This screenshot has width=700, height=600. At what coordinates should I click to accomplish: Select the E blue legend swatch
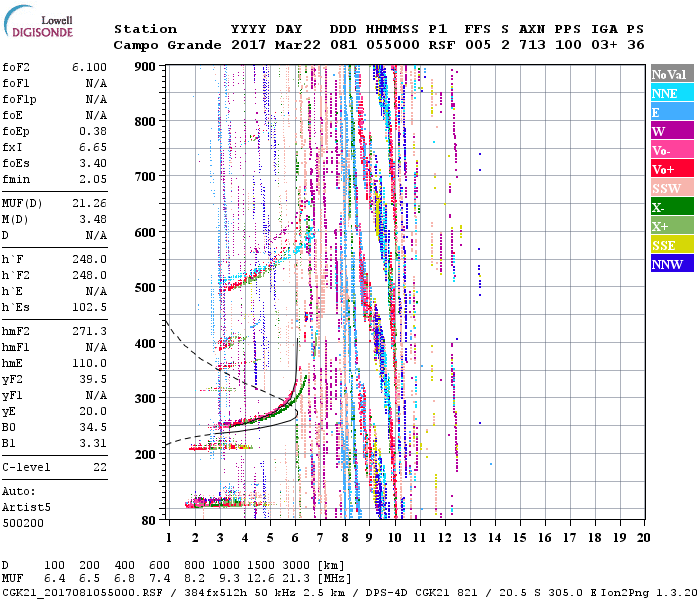coord(672,112)
